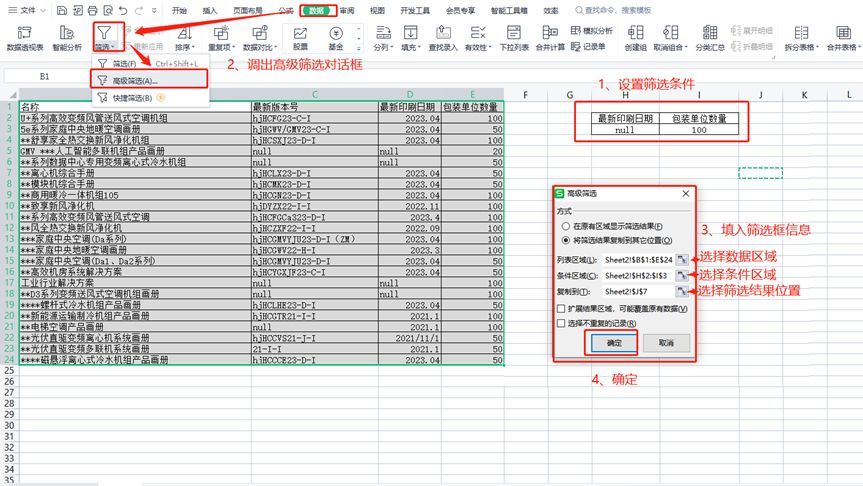Open the 开发工具 ribbon tab
Viewport: 863px width, 486px height.
[x=415, y=10]
